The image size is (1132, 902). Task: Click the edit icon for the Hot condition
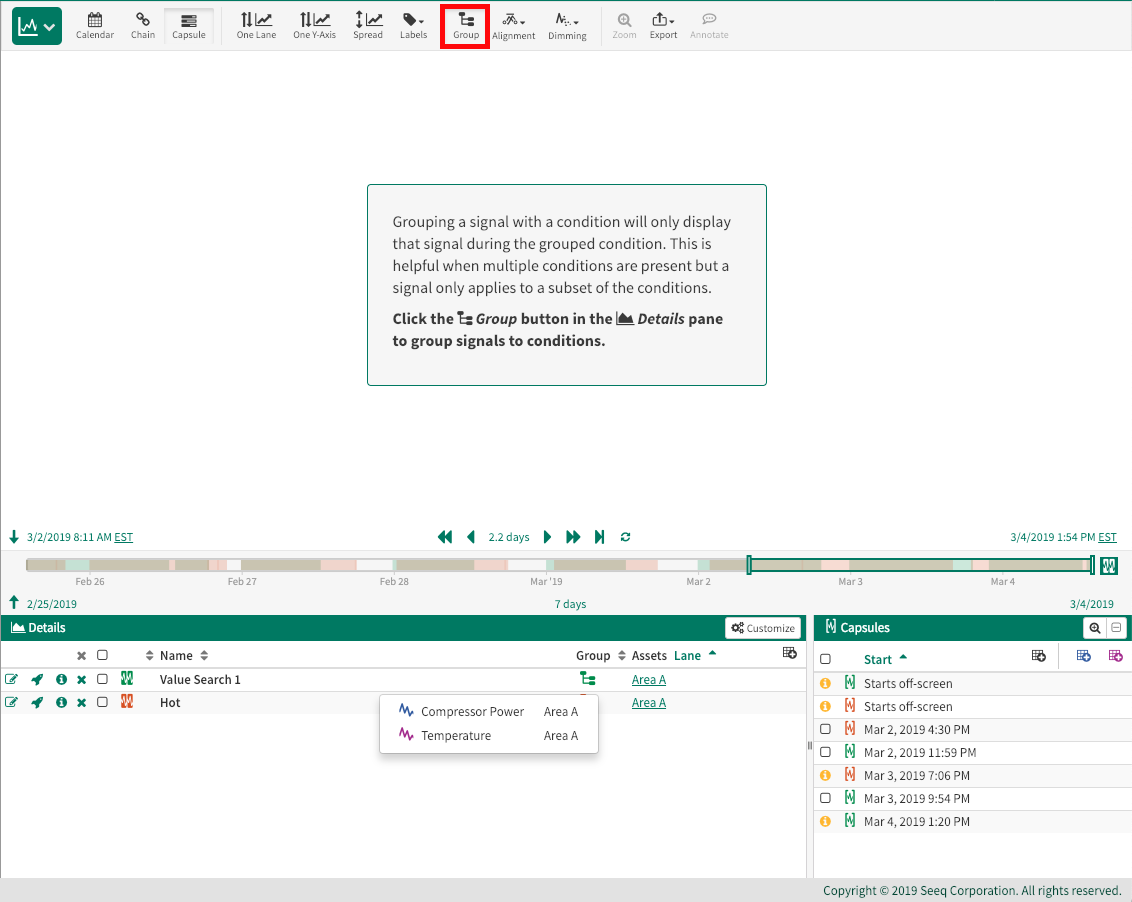tap(12, 703)
